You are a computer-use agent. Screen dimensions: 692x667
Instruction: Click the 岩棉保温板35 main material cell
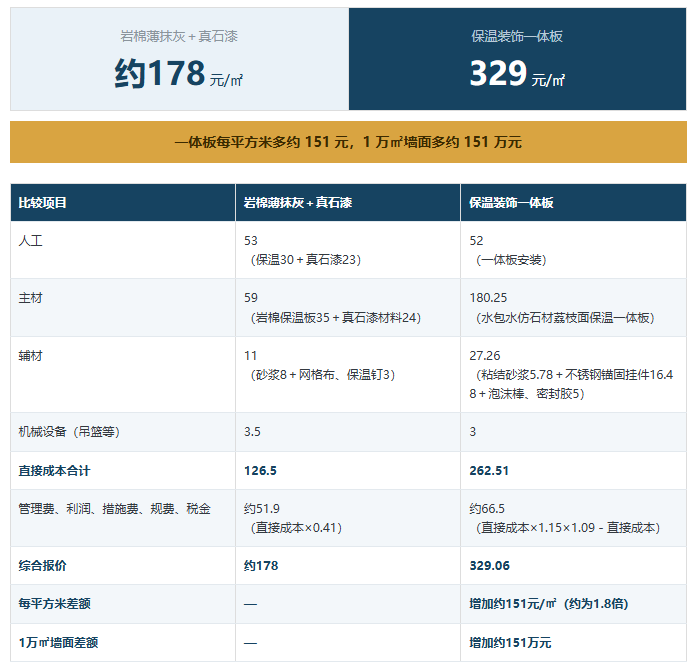348,308
